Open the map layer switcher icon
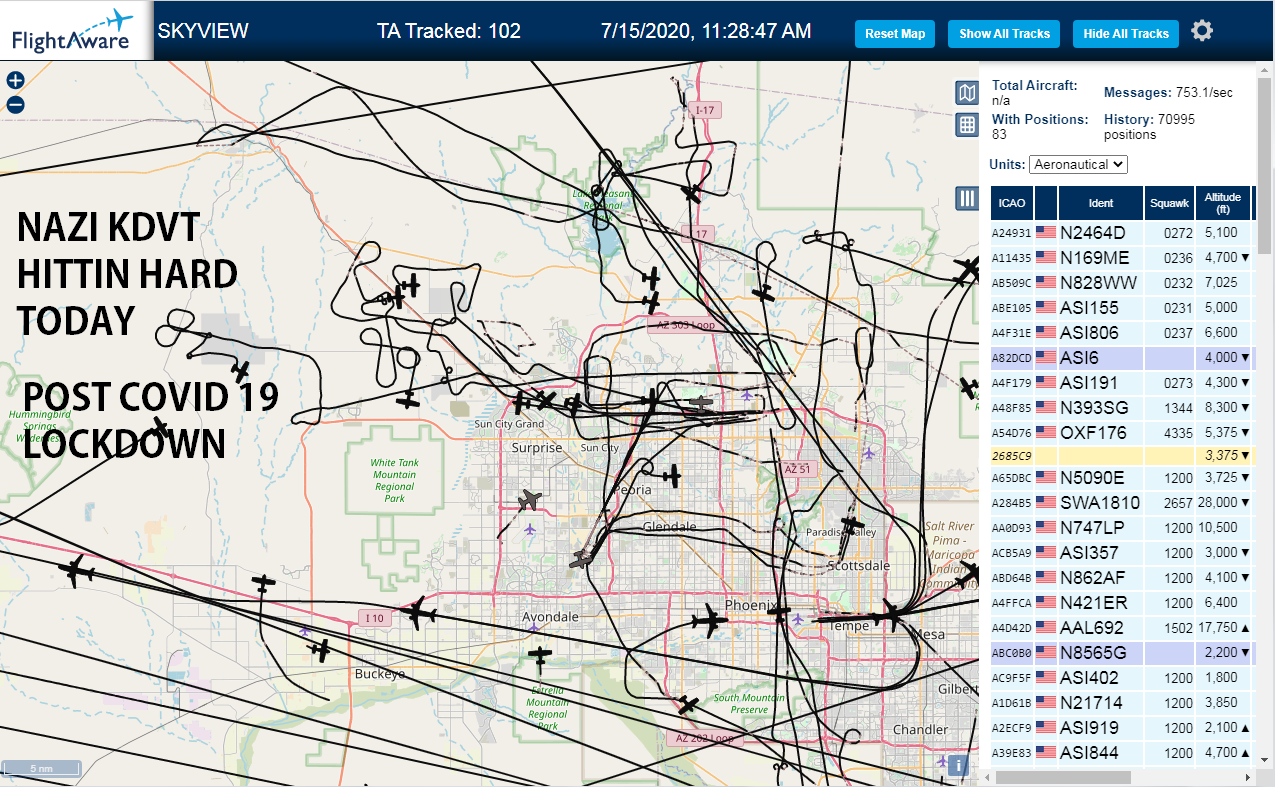This screenshot has height=787, width=1275. pyautogui.click(x=967, y=93)
